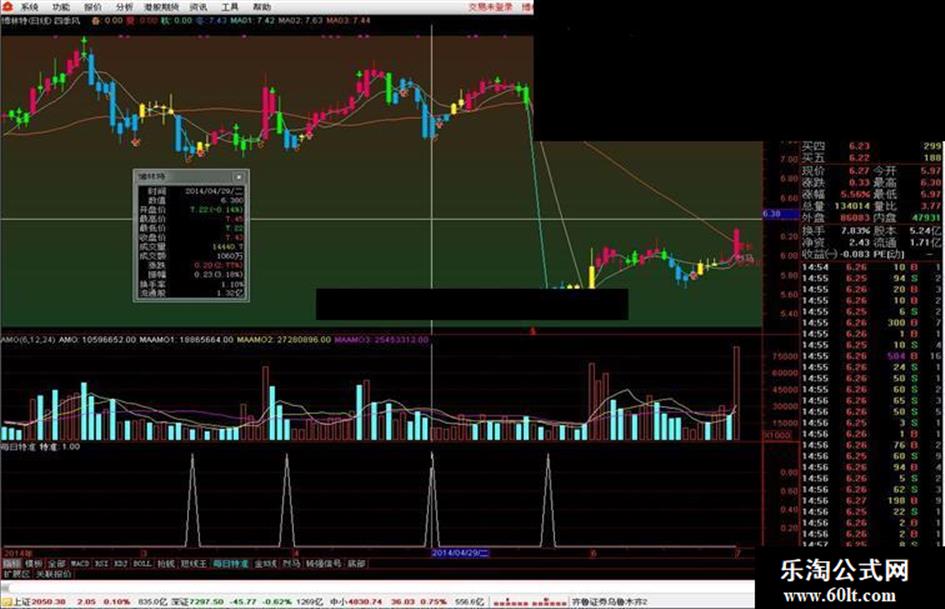Click the 指标 tab at bottom left
Viewport: 945px width, 609px height.
[x=11, y=564]
